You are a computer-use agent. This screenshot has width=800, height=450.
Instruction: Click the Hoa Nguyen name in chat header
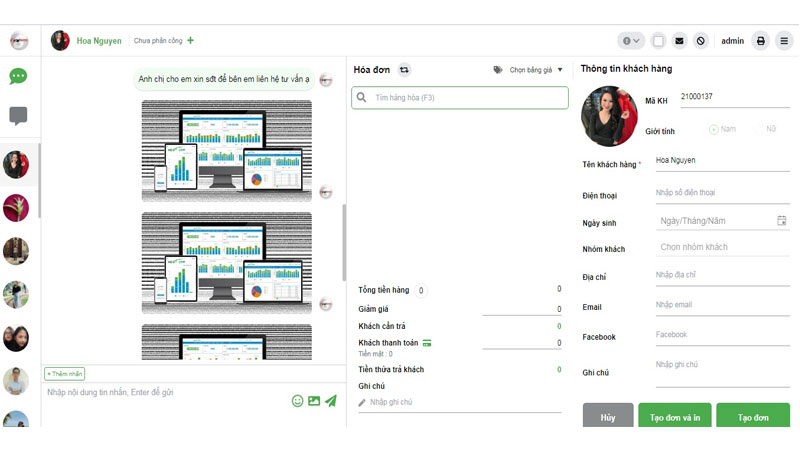point(99,41)
